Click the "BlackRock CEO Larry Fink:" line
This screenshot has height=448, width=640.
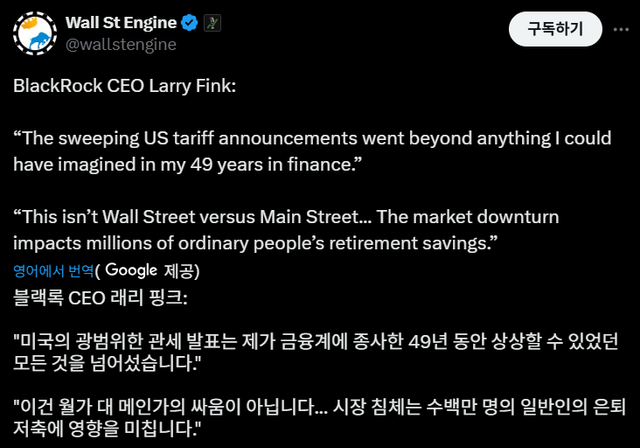(x=124, y=86)
